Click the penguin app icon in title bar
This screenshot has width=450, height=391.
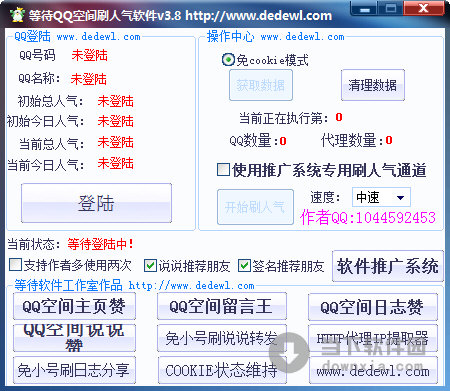click(x=17, y=15)
